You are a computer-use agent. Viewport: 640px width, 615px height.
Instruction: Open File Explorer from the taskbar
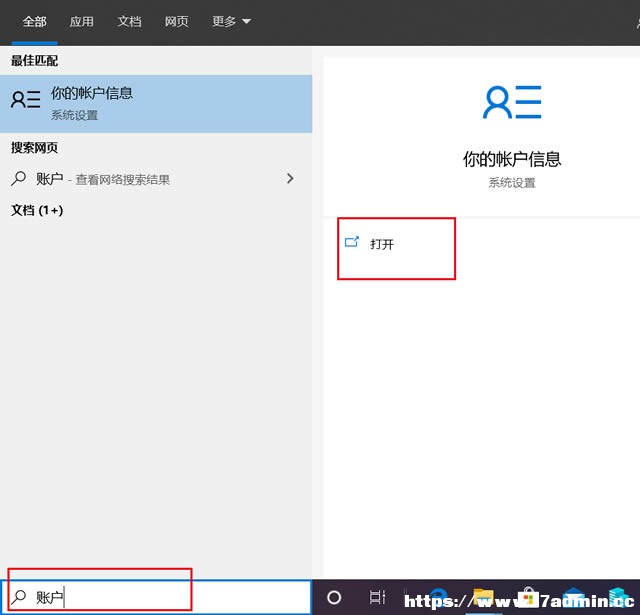(x=483, y=597)
